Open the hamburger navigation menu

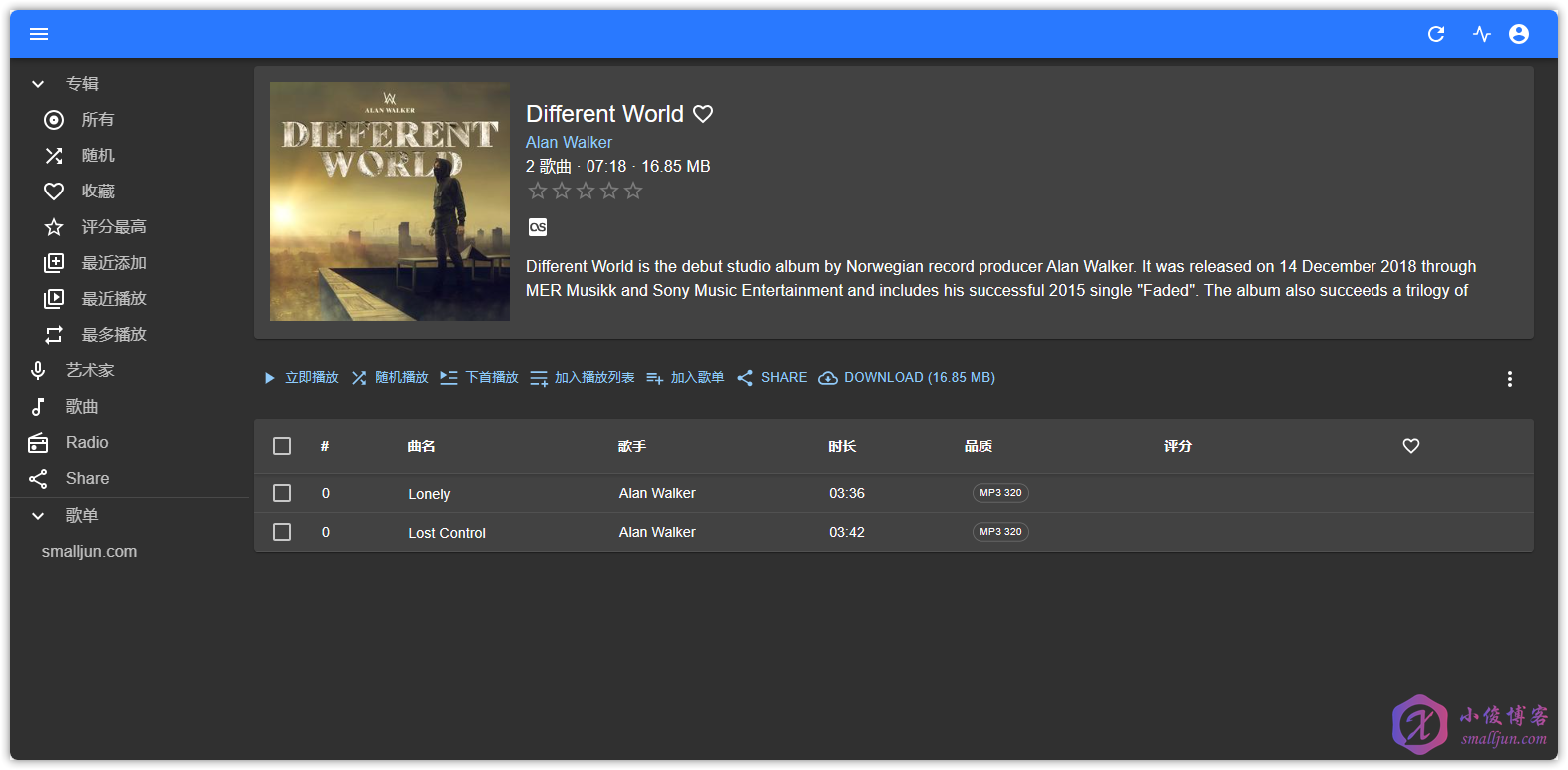39,34
